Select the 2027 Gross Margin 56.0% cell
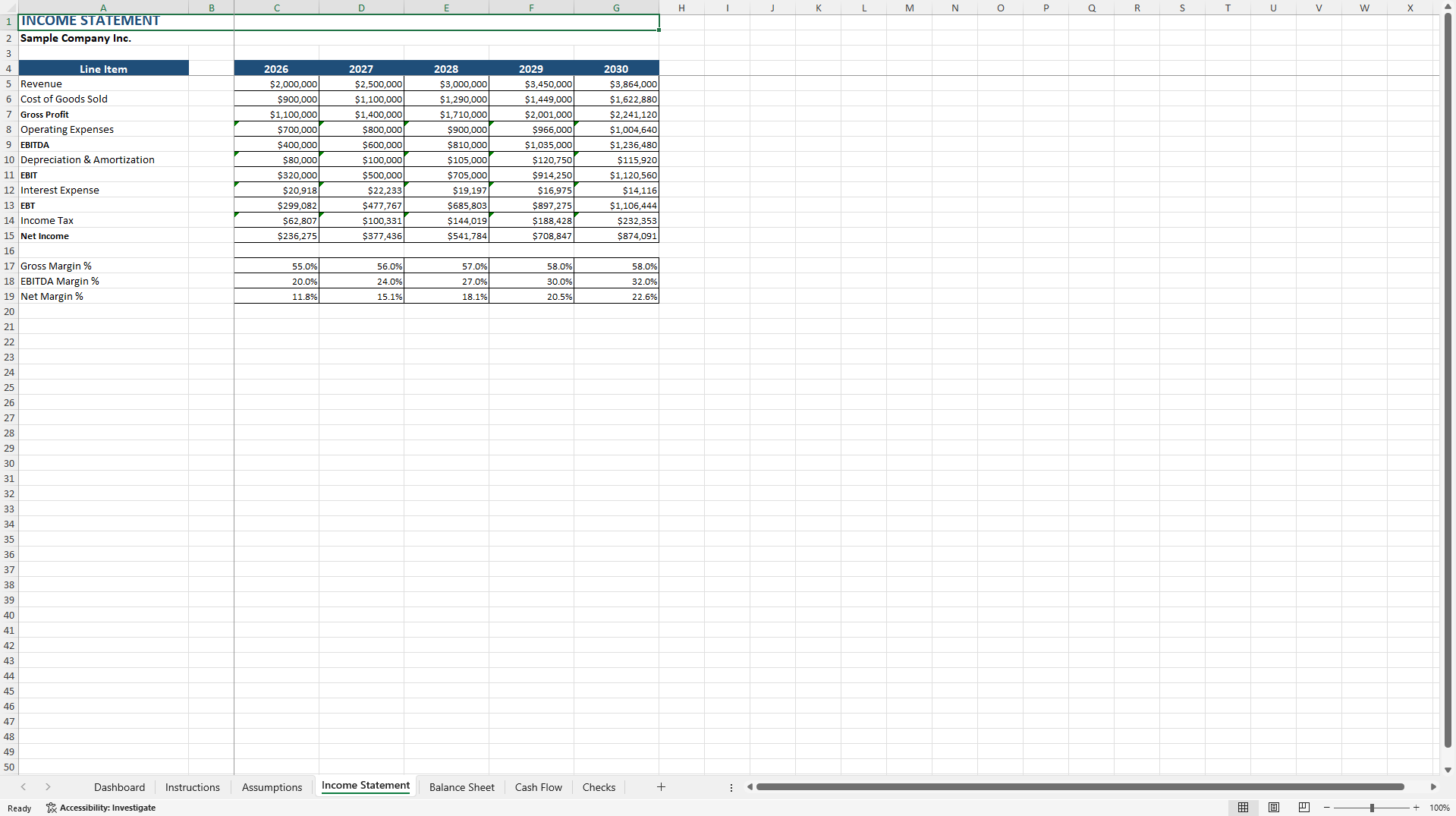 click(361, 266)
